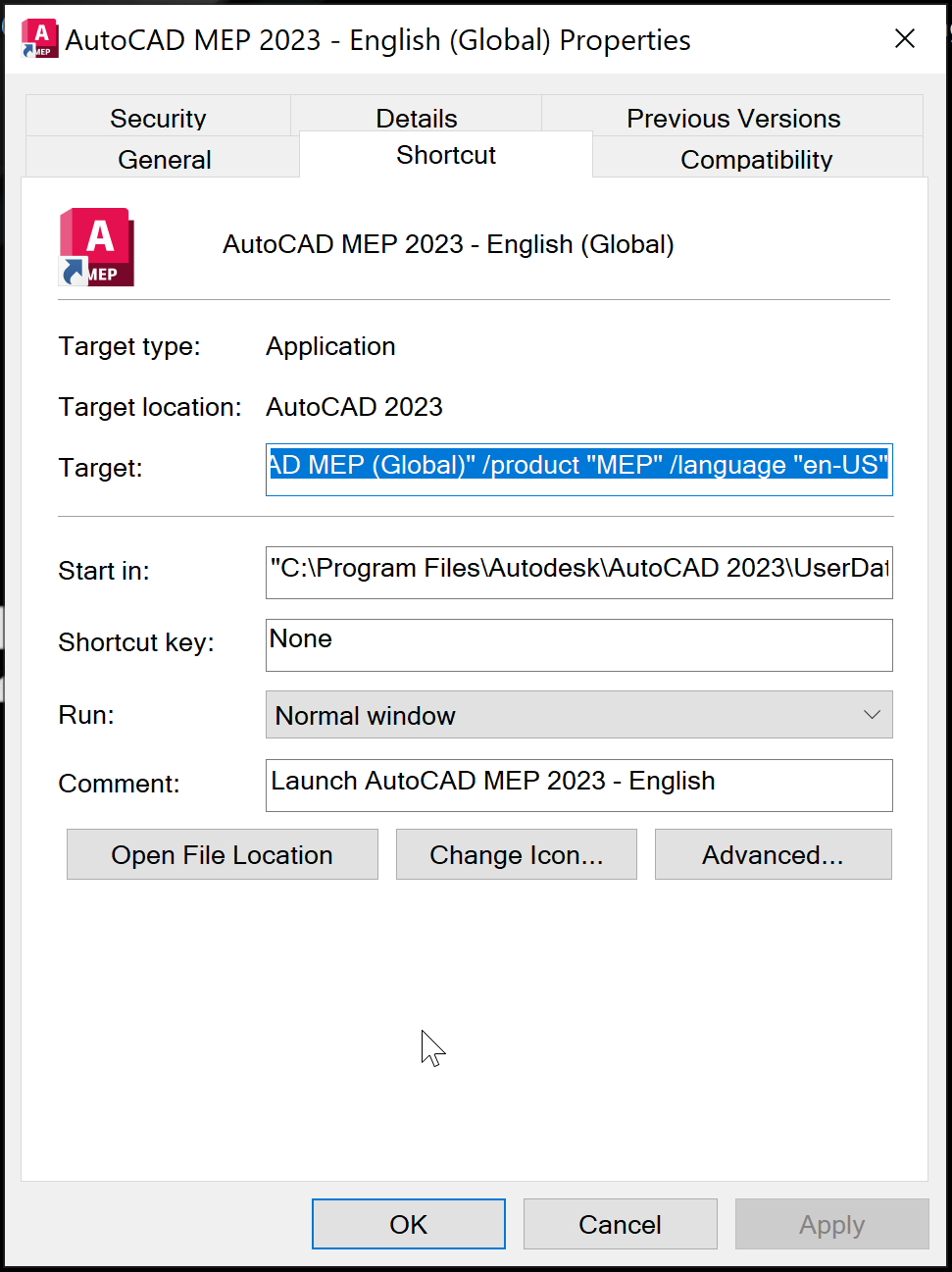The height and width of the screenshot is (1272, 952).
Task: Click the shortcut name AutoCAD MEP 2023 - English (Global)
Action: coord(448,244)
